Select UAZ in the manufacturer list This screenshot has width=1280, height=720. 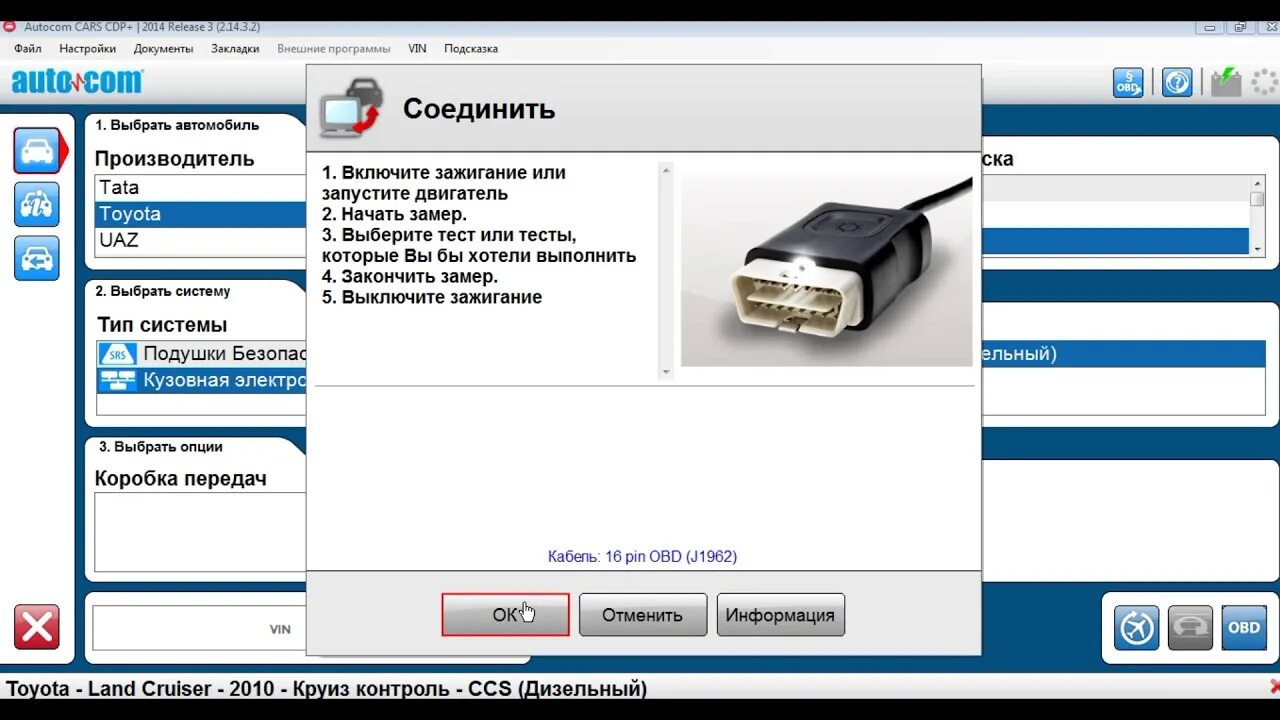[202, 240]
